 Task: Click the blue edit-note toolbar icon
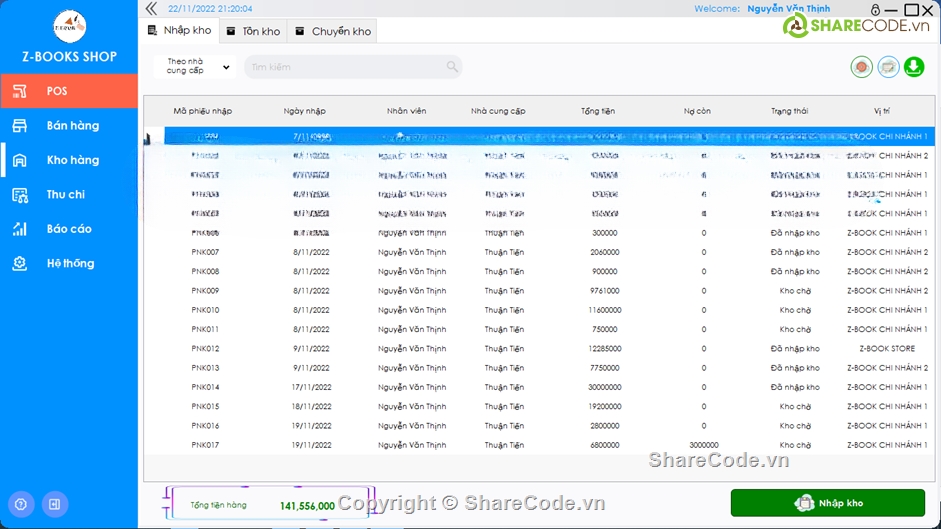888,67
